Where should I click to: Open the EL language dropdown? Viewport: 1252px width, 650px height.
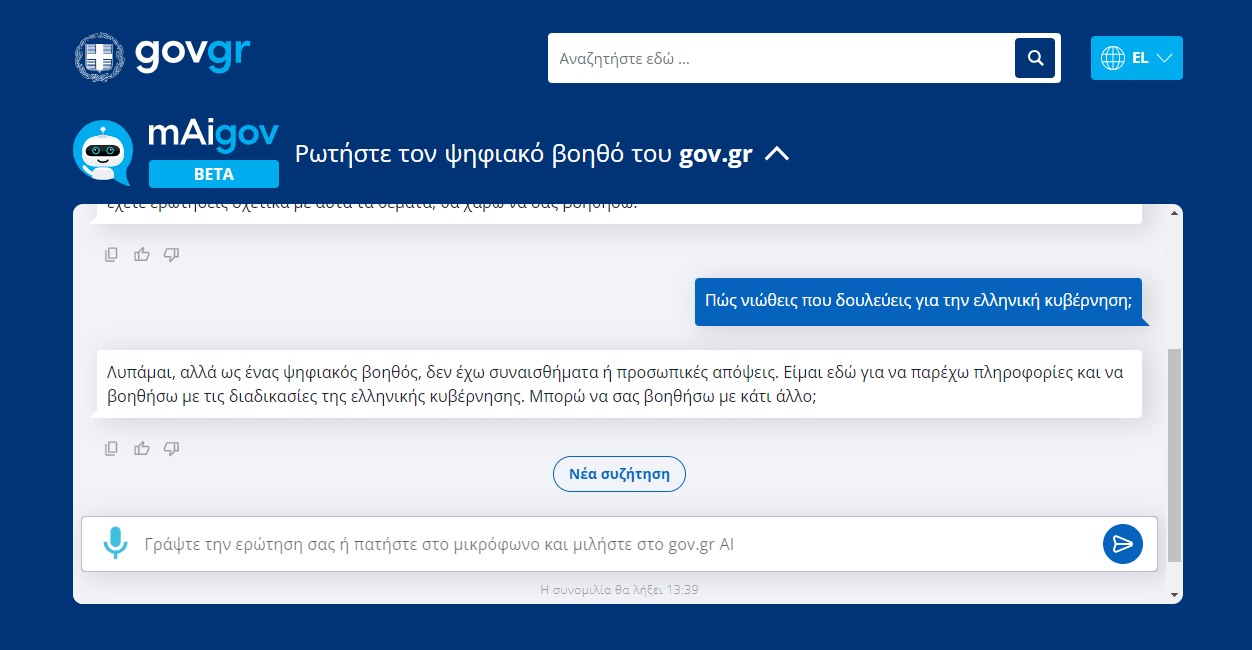[x=1137, y=58]
